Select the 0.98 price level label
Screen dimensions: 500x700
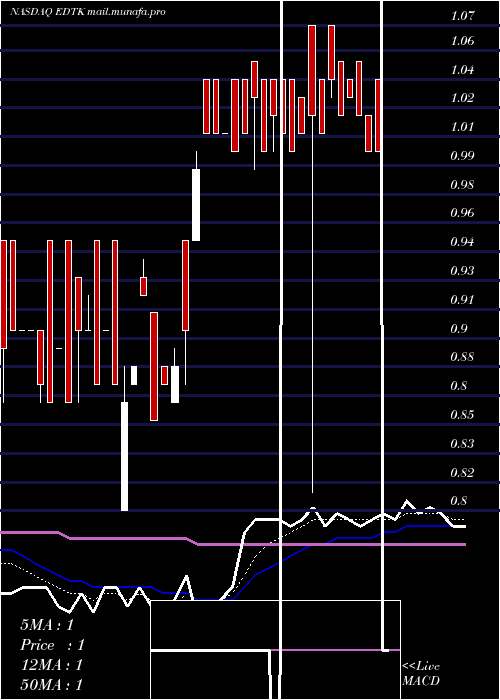(x=462, y=185)
